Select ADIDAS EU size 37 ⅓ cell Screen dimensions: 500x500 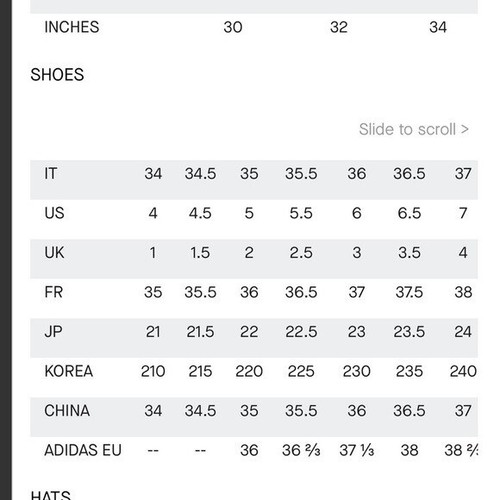click(x=356, y=450)
